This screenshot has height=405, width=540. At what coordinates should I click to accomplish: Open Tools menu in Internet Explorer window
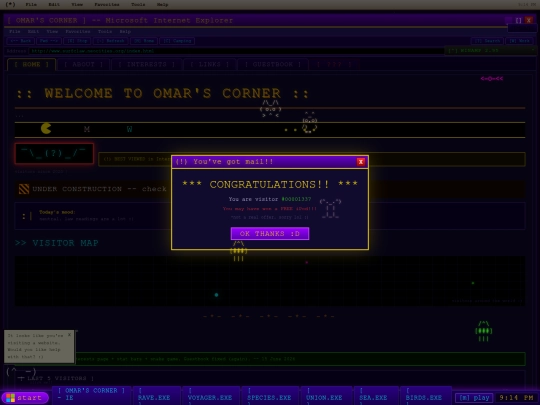(x=105, y=31)
